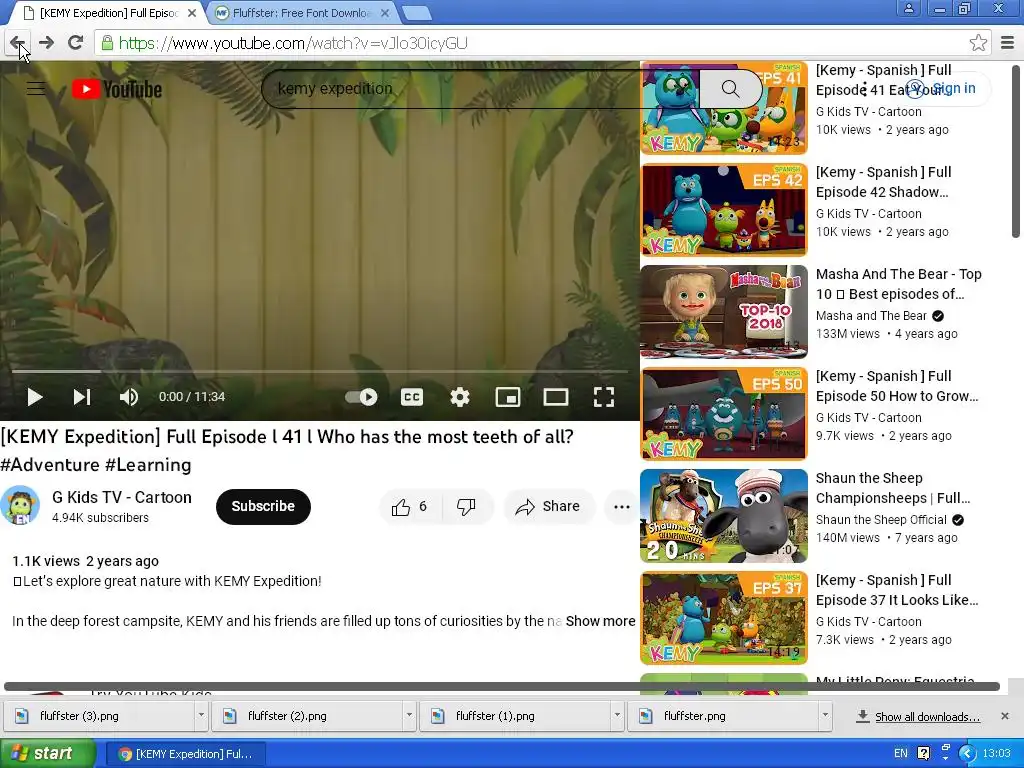Toggle the autoplay switch

pyautogui.click(x=361, y=396)
